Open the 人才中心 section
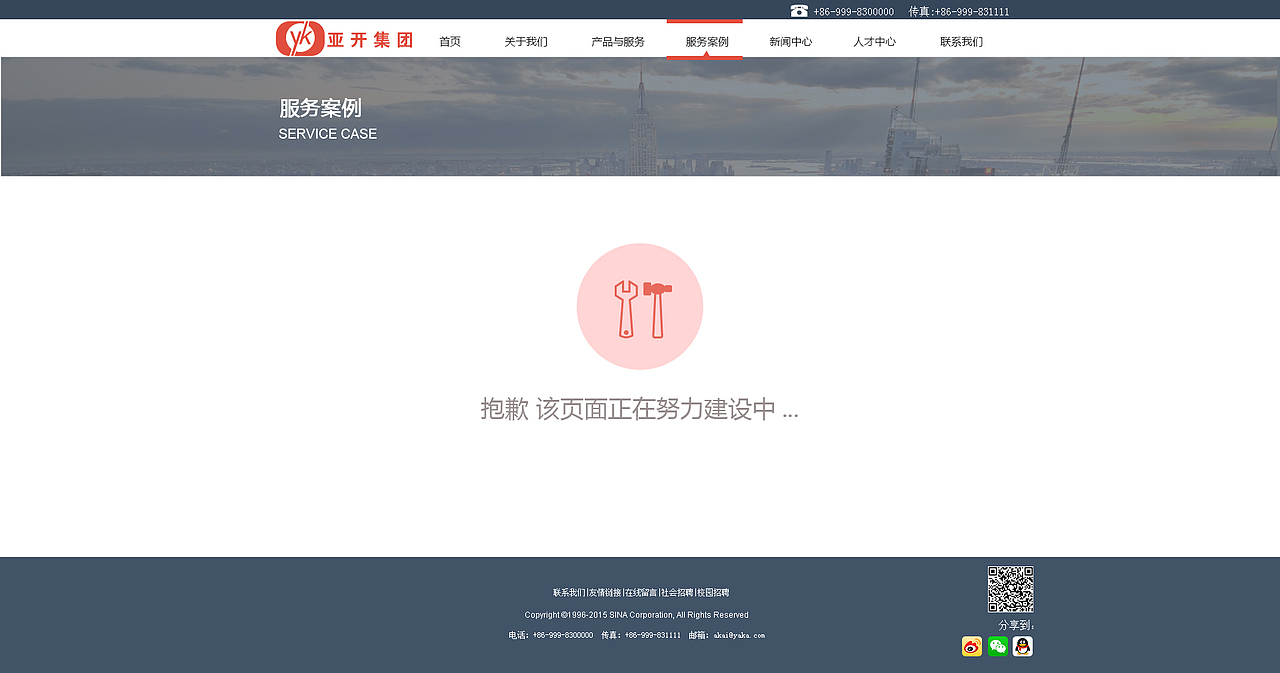 874,41
